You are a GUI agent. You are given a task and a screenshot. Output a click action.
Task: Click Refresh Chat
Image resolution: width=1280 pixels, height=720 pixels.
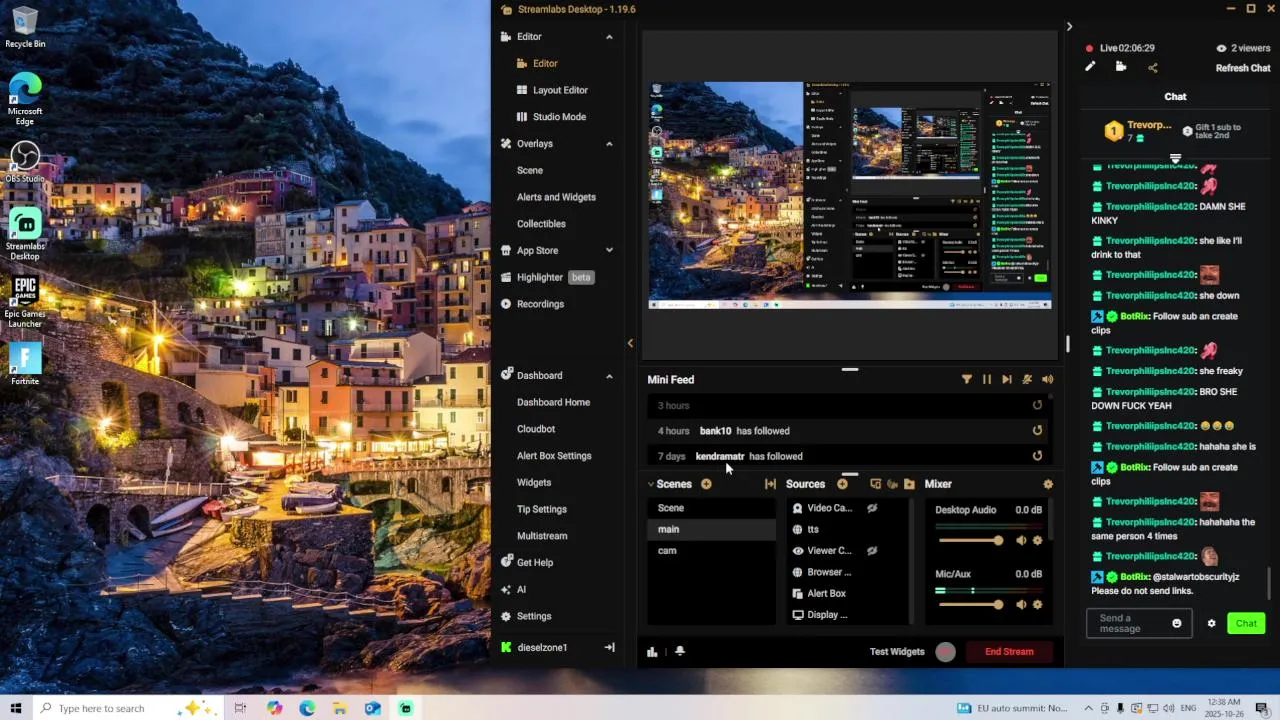click(1243, 68)
